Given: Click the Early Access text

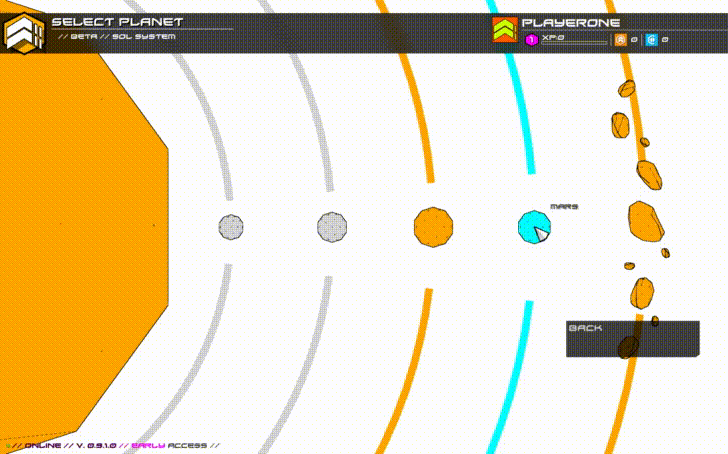Looking at the screenshot, I should pos(174,445).
